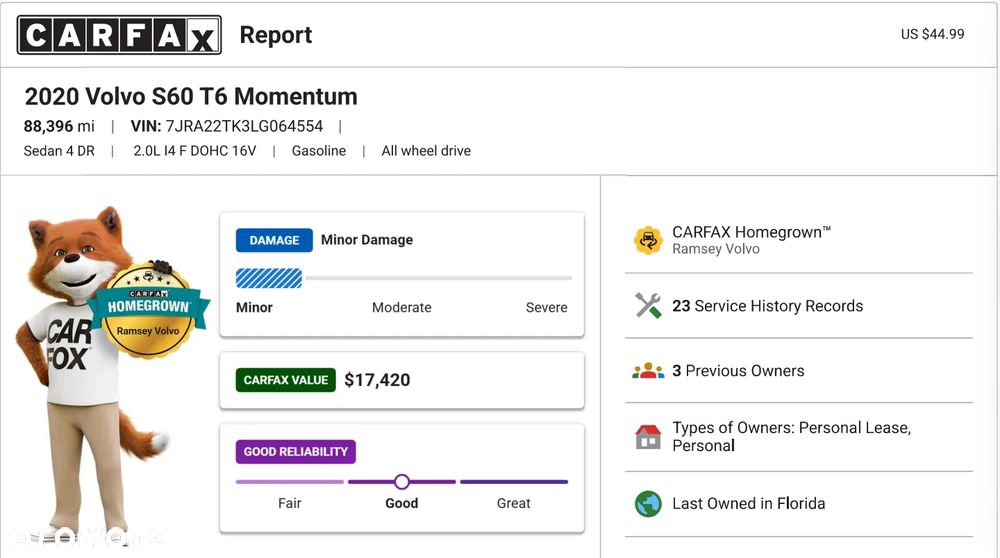The image size is (1000, 558).
Task: Click the striped minor damage severity bar
Action: coord(269,279)
